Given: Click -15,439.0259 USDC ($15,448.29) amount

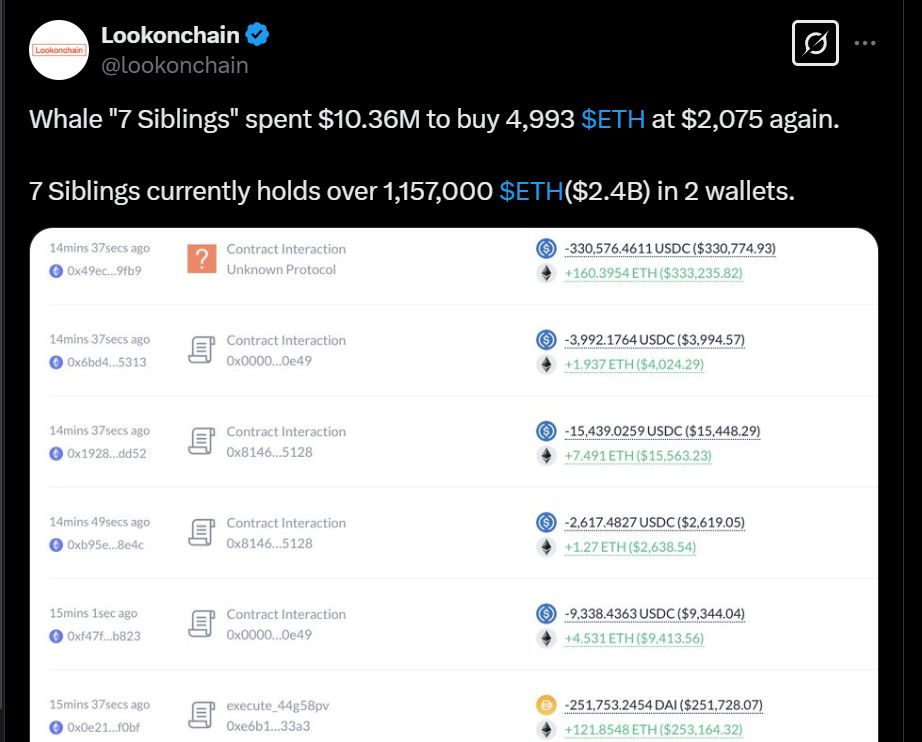Looking at the screenshot, I should tap(661, 431).
